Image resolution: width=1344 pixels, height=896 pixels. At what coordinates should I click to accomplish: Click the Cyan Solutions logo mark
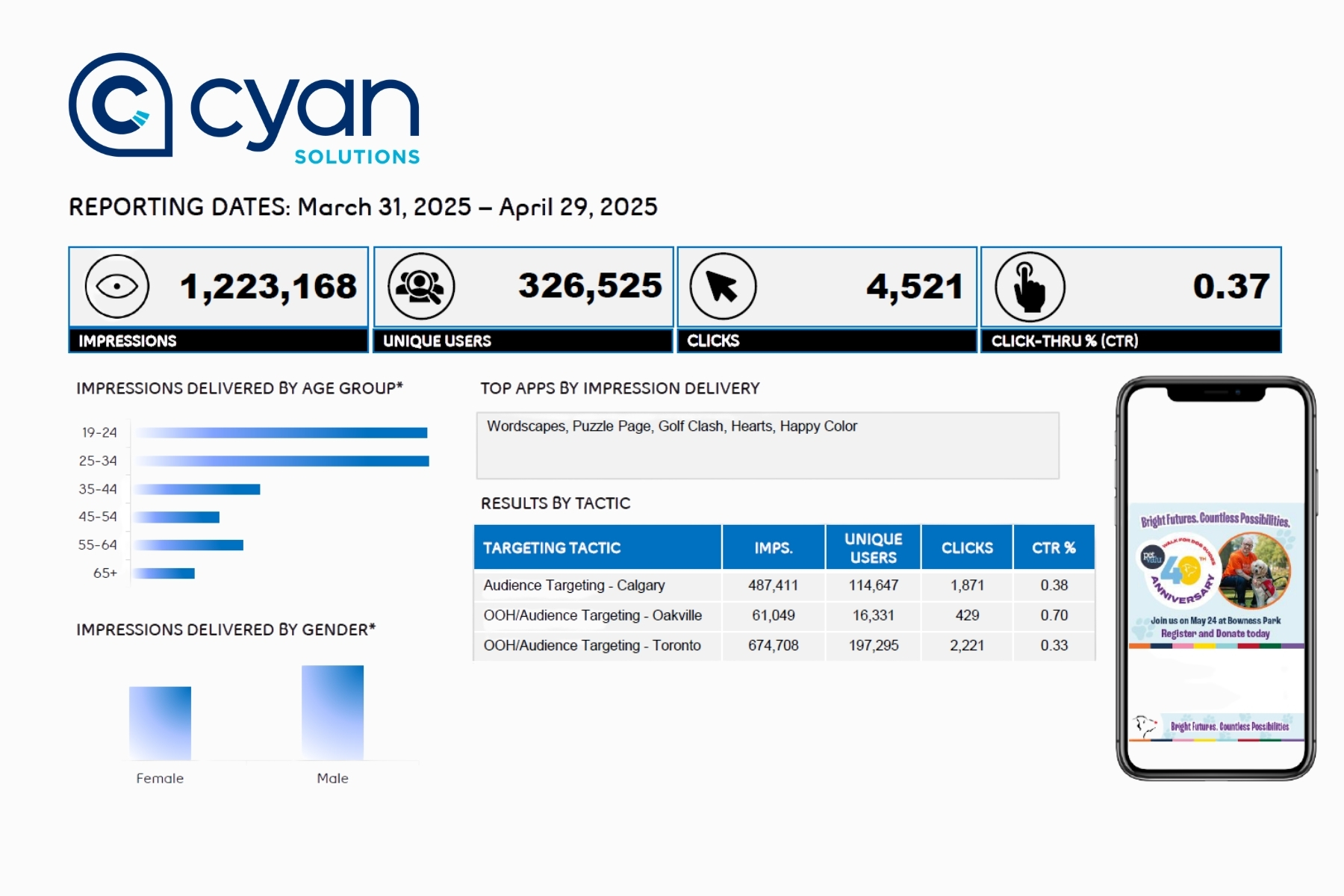tap(120, 105)
